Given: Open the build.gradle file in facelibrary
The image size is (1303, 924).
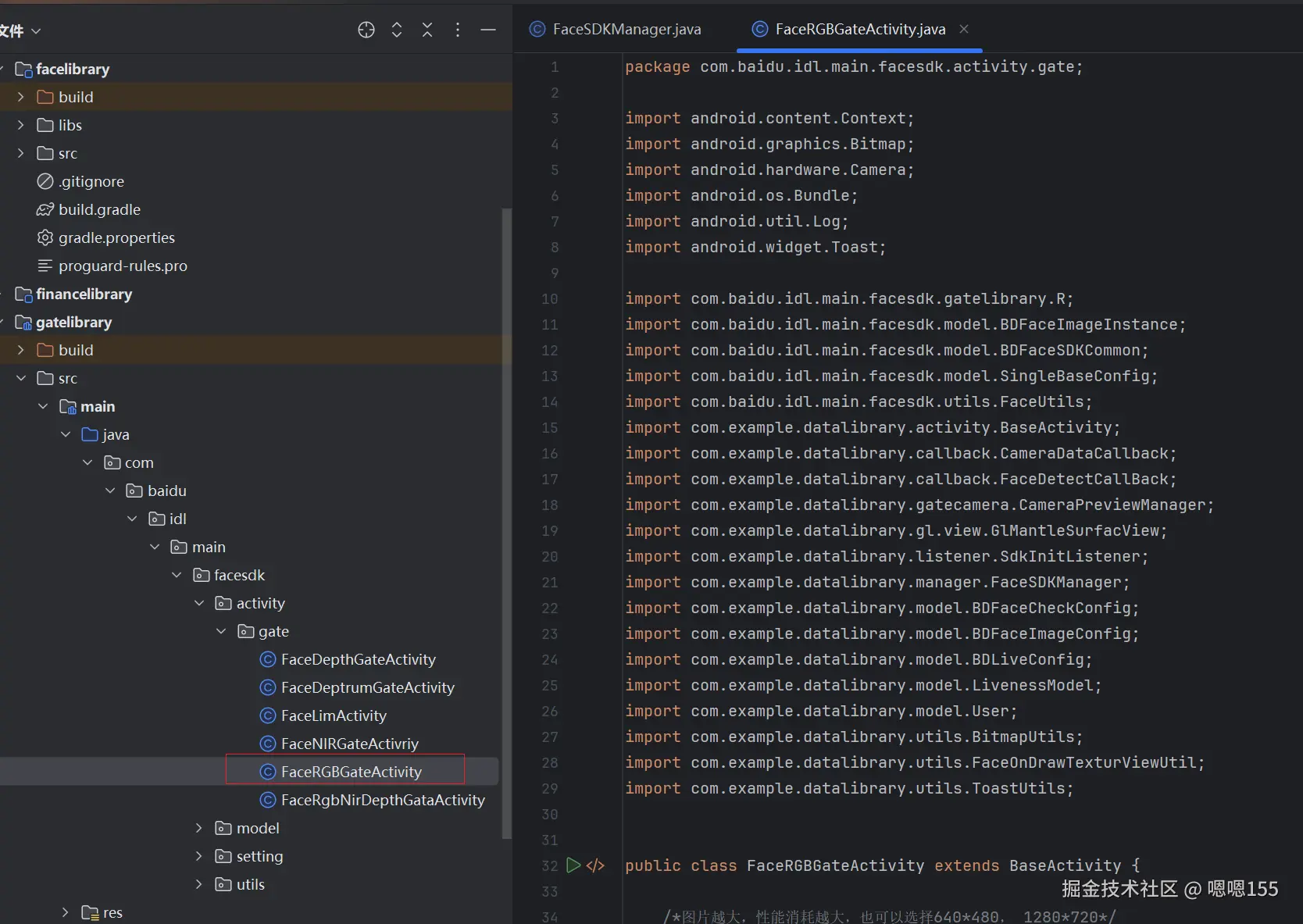Looking at the screenshot, I should pos(99,209).
